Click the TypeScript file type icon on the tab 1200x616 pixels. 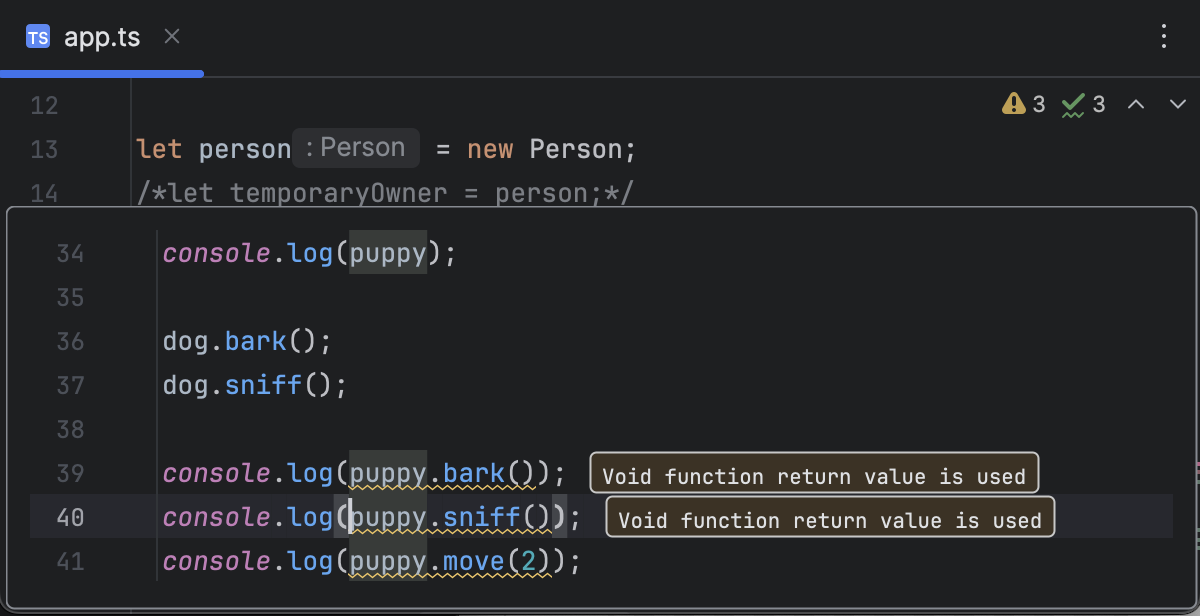[x=39, y=37]
